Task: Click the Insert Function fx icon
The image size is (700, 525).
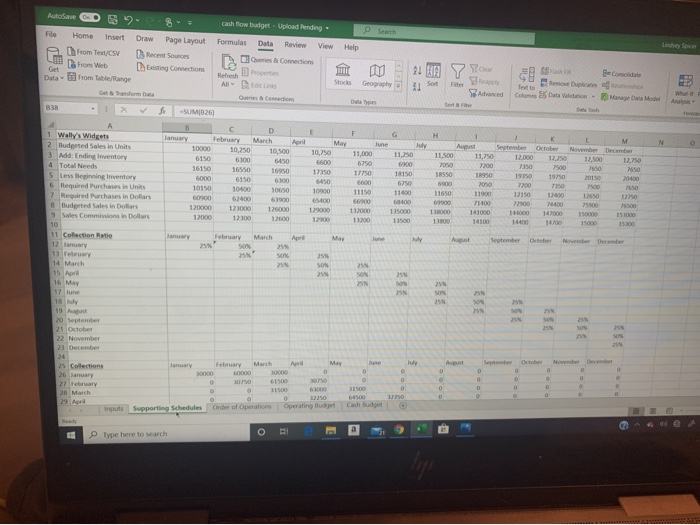Action: point(162,111)
